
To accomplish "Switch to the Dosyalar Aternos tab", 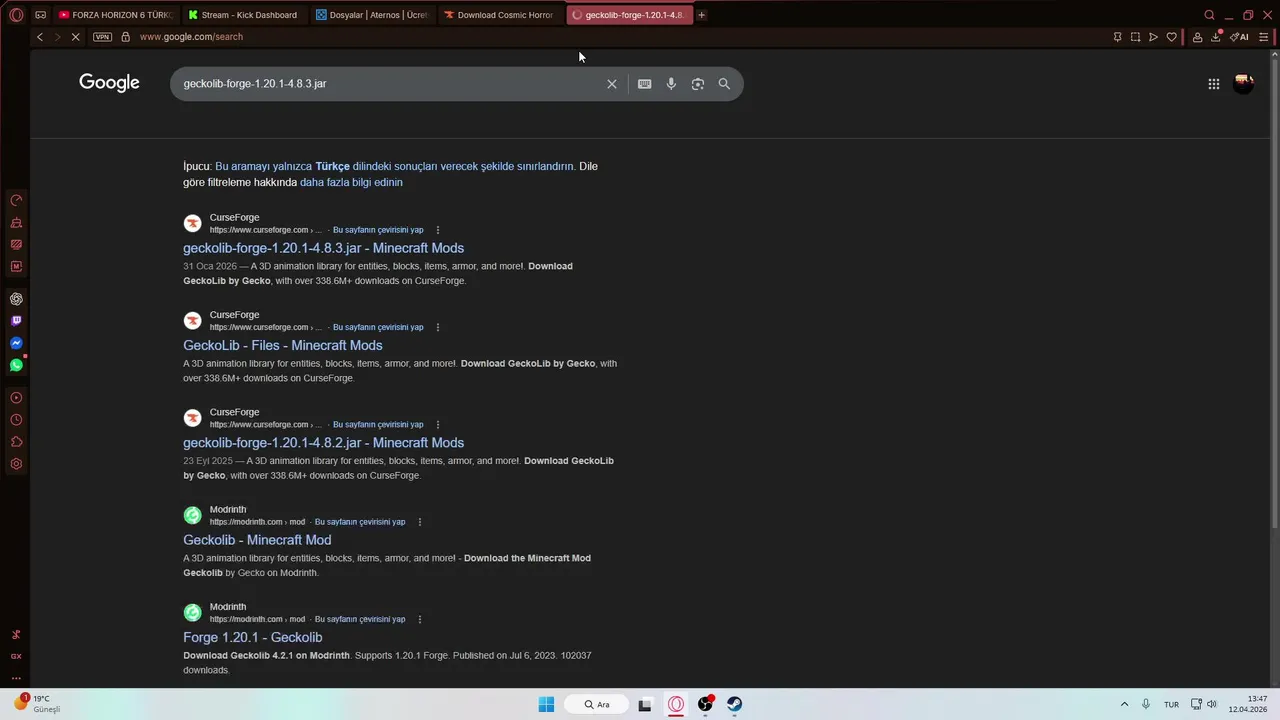I will 371,15.
